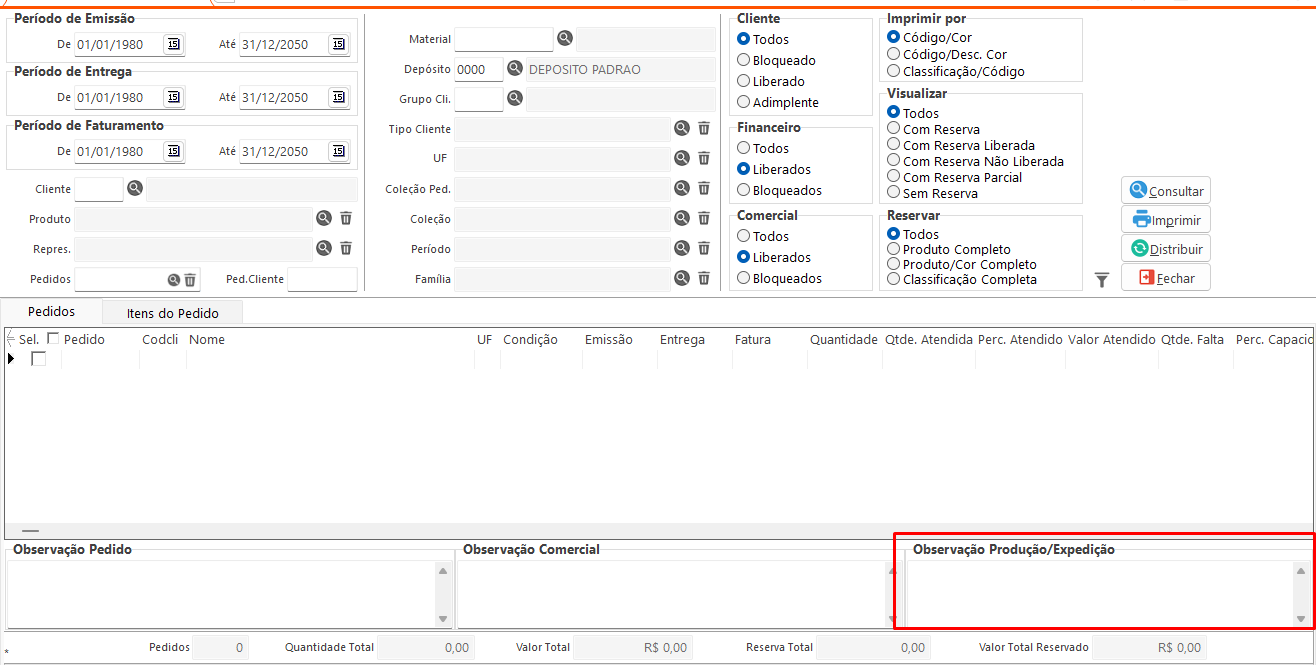The image size is (1316, 665).
Task: Click the funnel filter icon
Action: [x=1101, y=281]
